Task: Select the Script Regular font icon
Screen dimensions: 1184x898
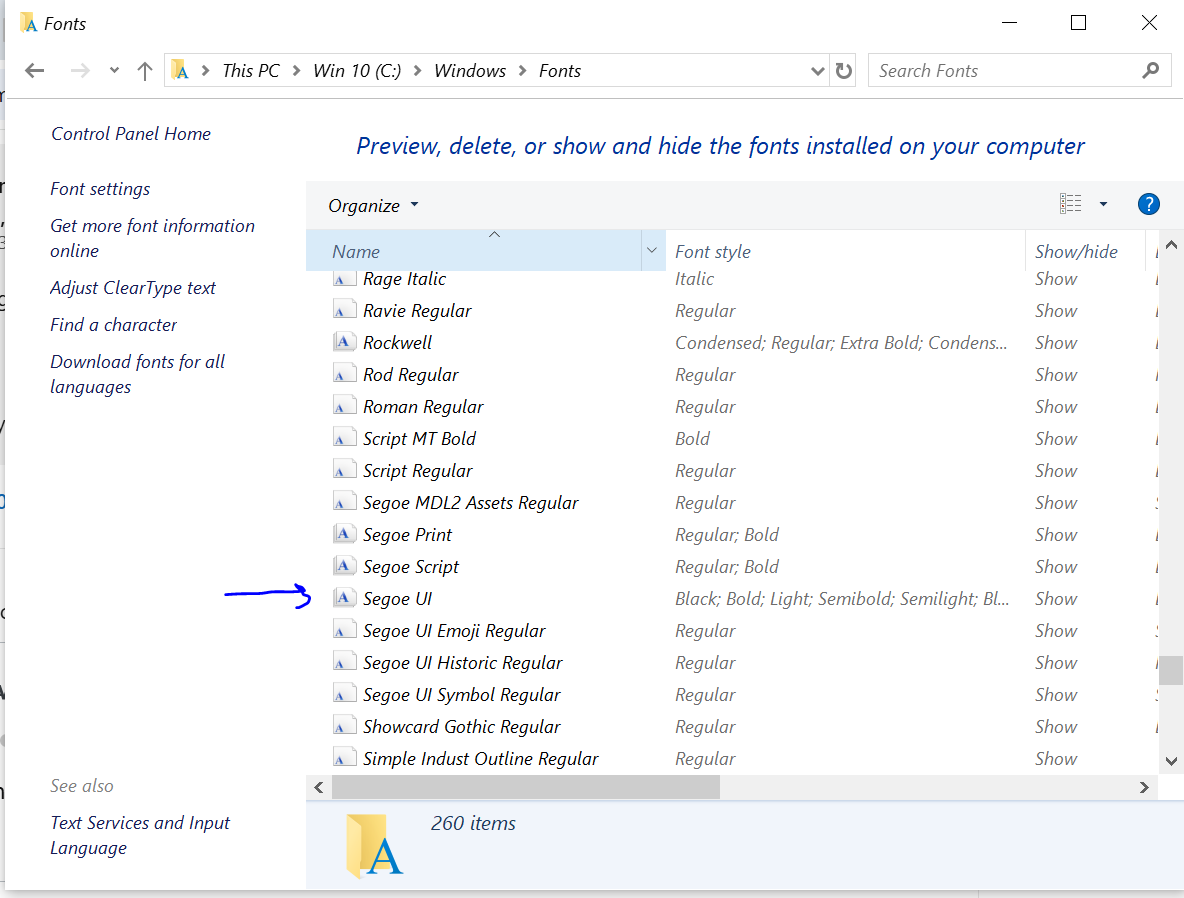Action: [344, 471]
